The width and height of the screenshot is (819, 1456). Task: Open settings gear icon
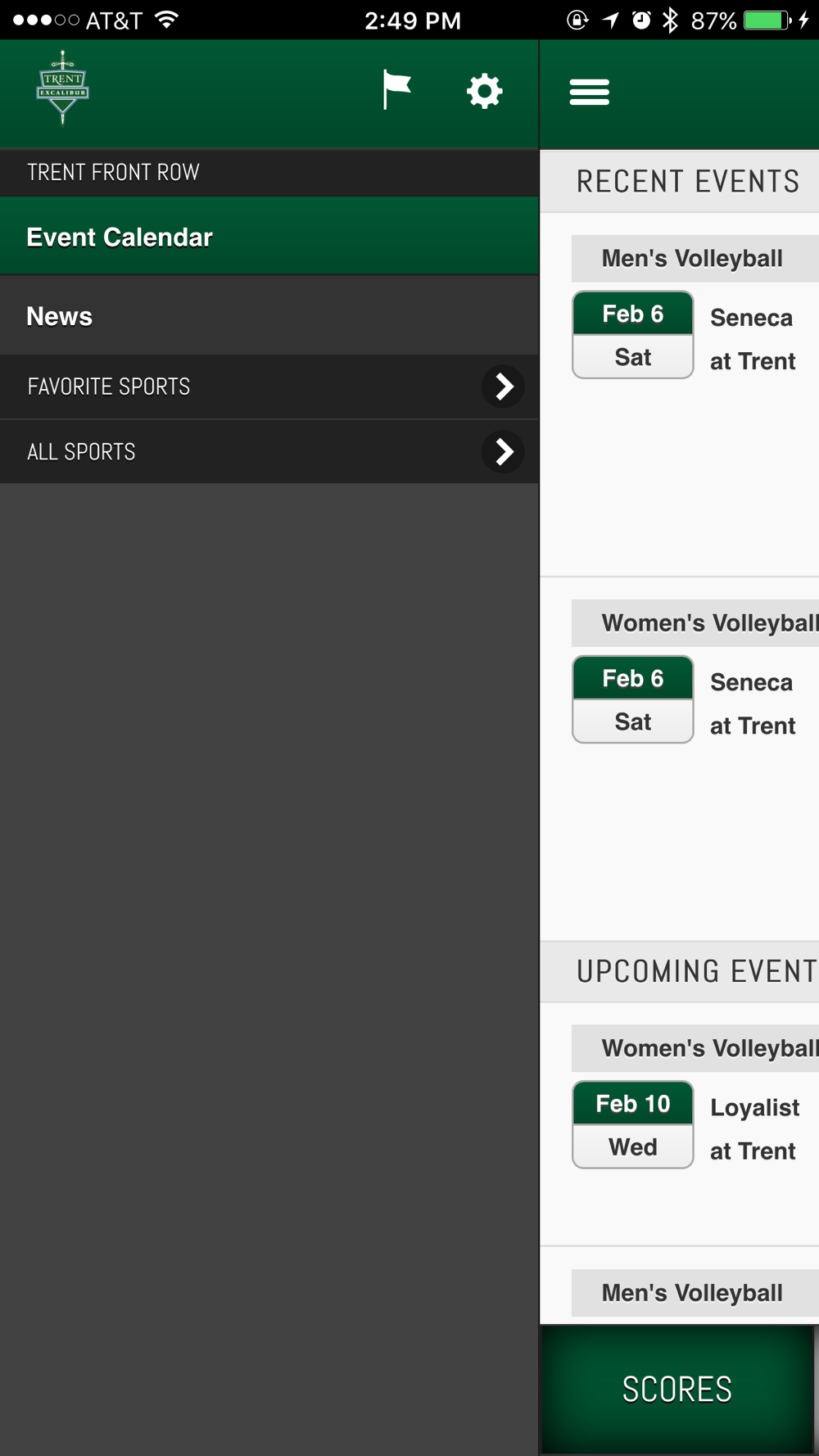pyautogui.click(x=484, y=91)
